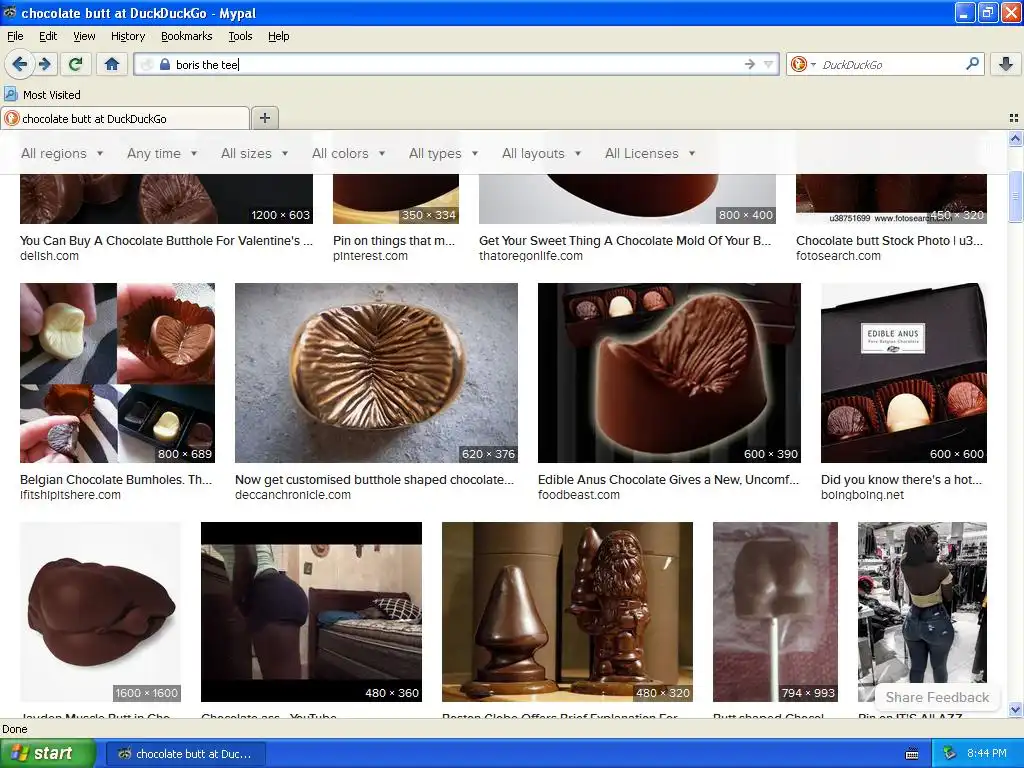The width and height of the screenshot is (1024, 768).
Task: Click the tab groups grid icon
Action: [x=1014, y=118]
